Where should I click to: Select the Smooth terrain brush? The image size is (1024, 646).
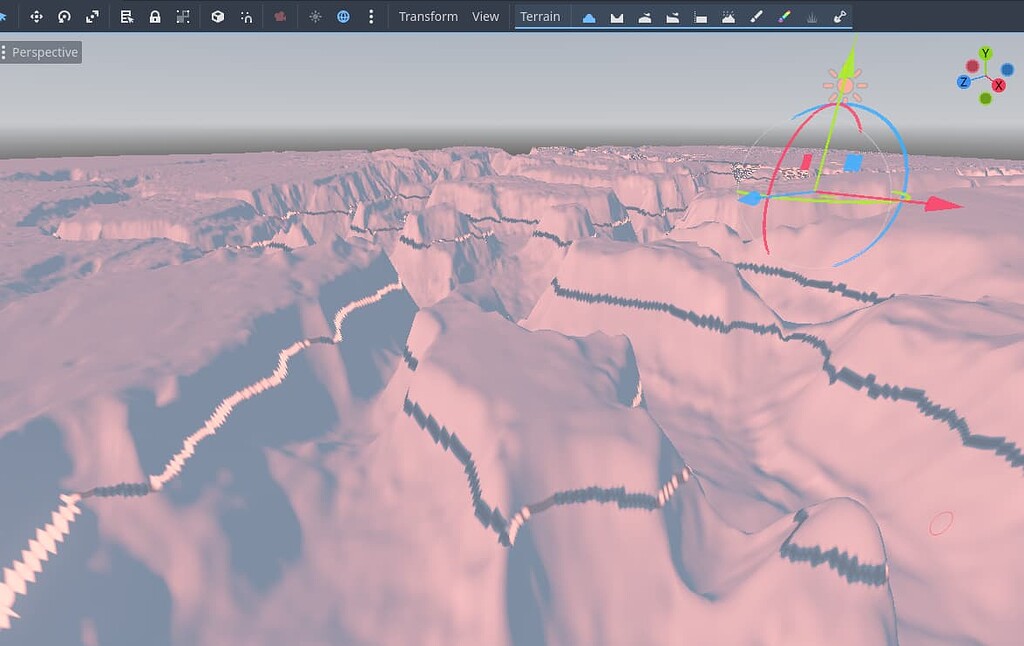[x=646, y=16]
